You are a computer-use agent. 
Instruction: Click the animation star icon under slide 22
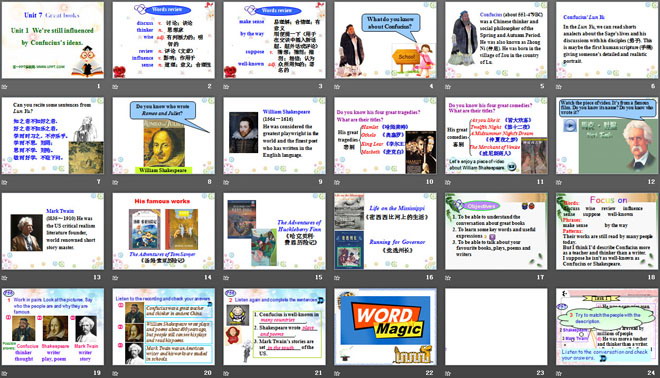pos(337,373)
